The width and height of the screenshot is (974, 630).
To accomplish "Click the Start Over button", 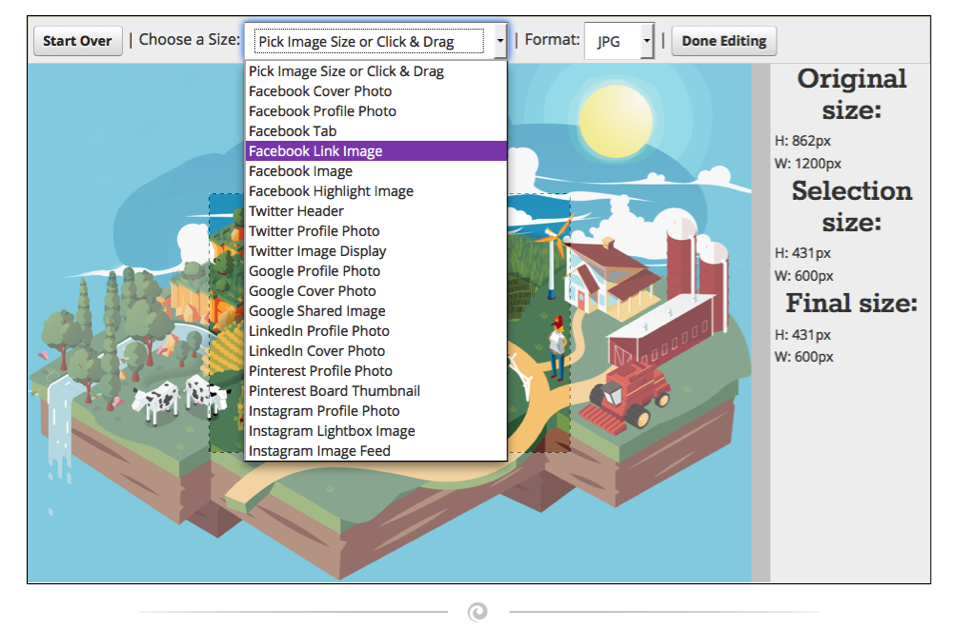I will tap(78, 41).
